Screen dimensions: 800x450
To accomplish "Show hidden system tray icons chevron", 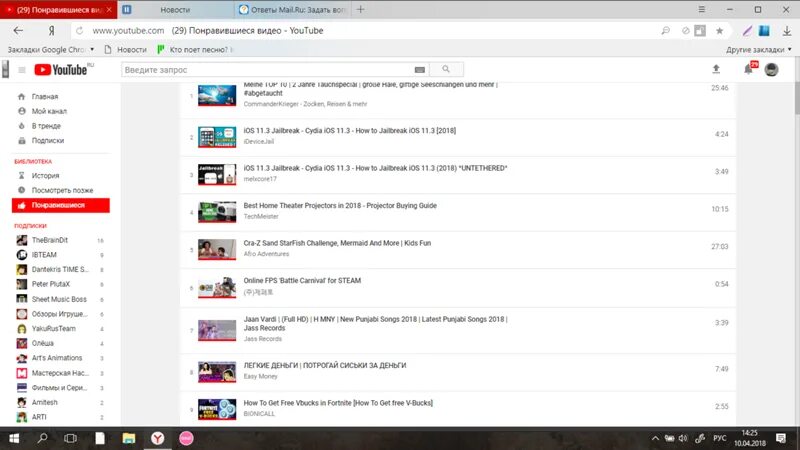I will coord(655,438).
